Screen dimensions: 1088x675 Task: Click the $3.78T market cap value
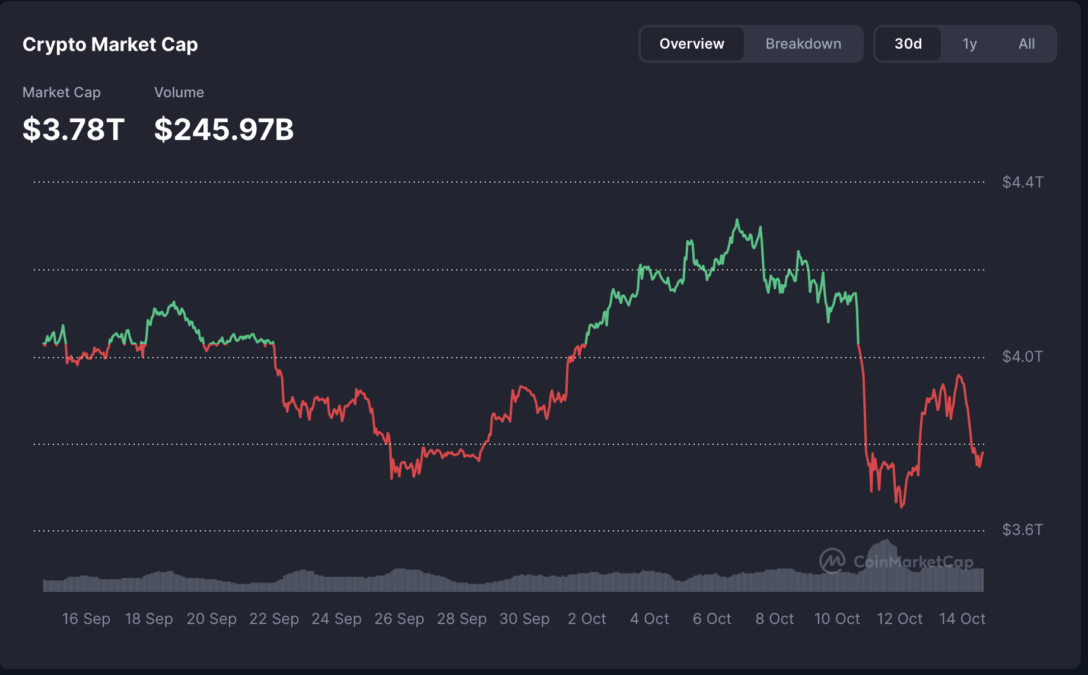click(x=73, y=129)
